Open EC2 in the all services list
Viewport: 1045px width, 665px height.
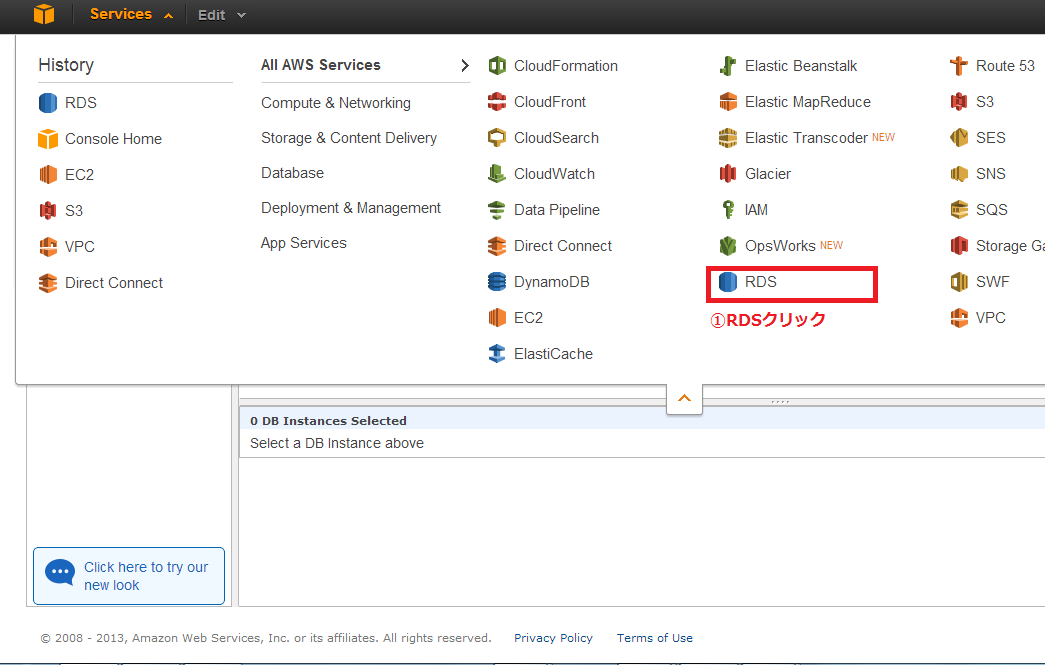pyautogui.click(x=528, y=318)
